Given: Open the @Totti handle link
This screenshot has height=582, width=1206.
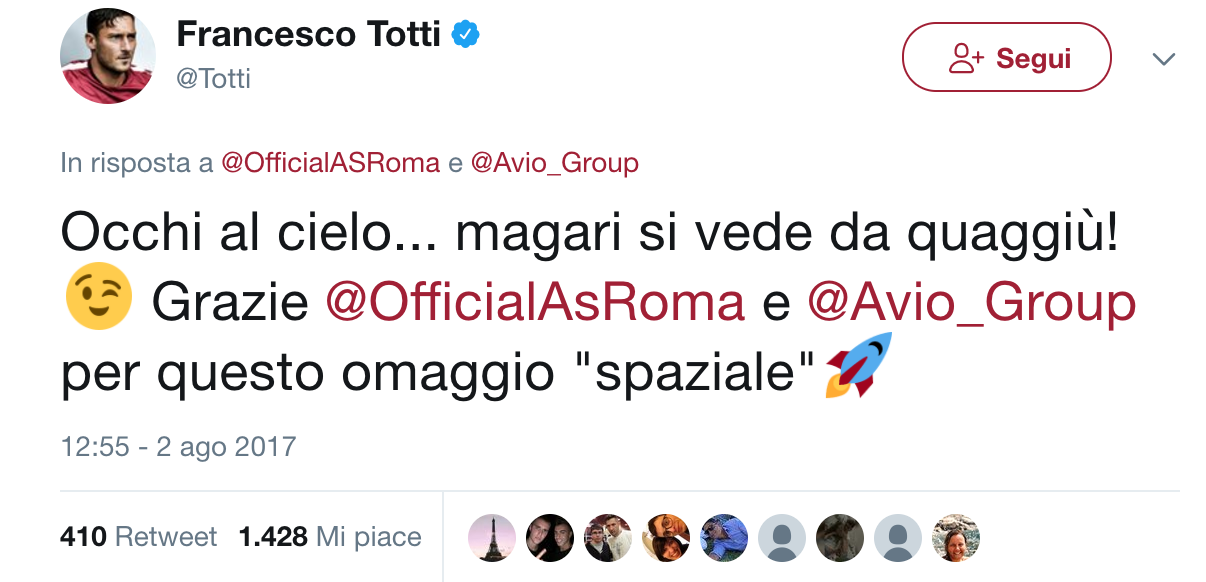Looking at the screenshot, I should click(213, 78).
